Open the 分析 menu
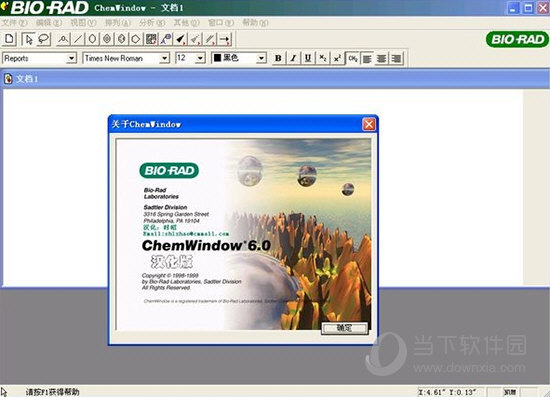 152,23
